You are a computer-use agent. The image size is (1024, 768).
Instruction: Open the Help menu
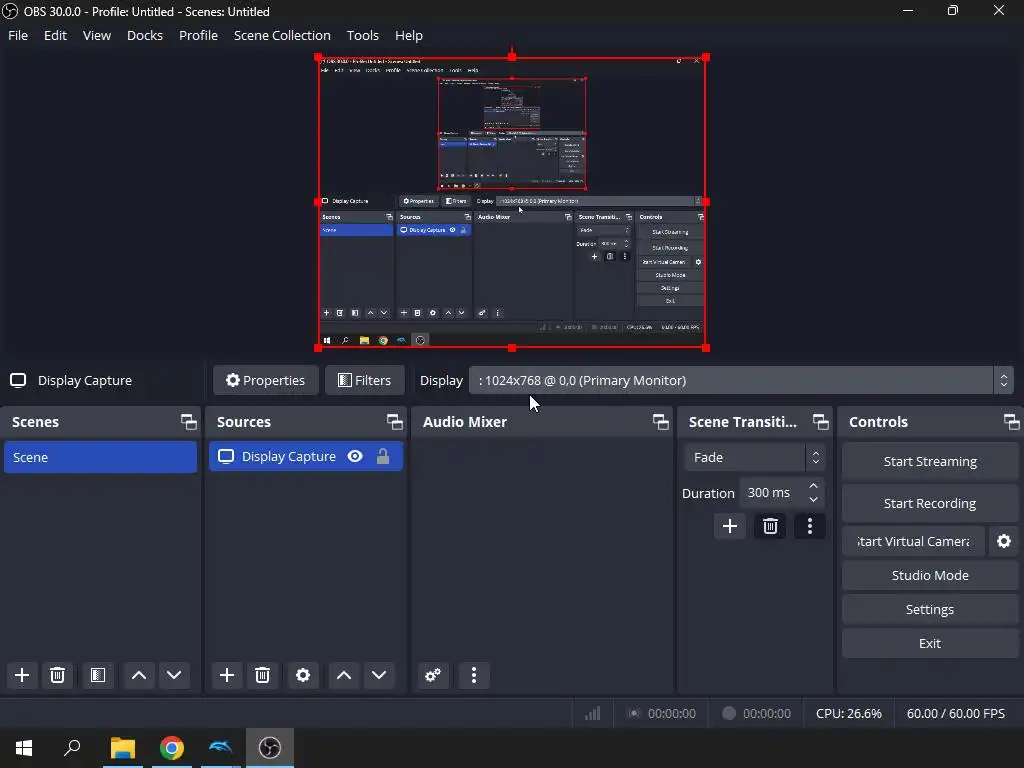point(409,35)
